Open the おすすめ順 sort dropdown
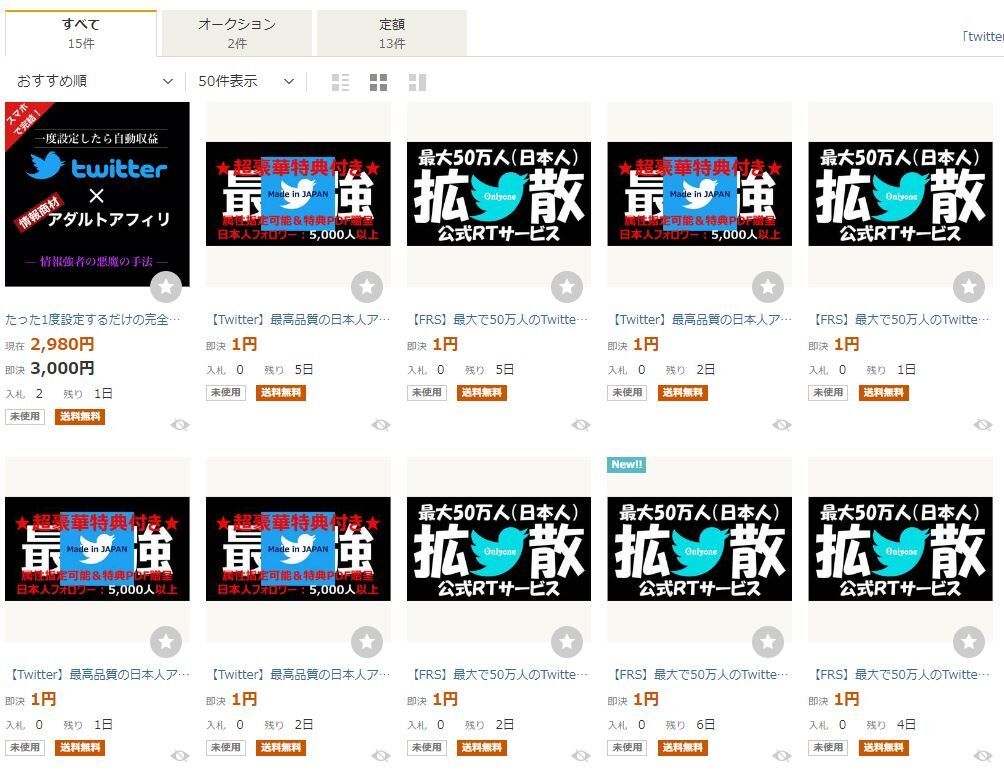1004x782 pixels. (95, 81)
